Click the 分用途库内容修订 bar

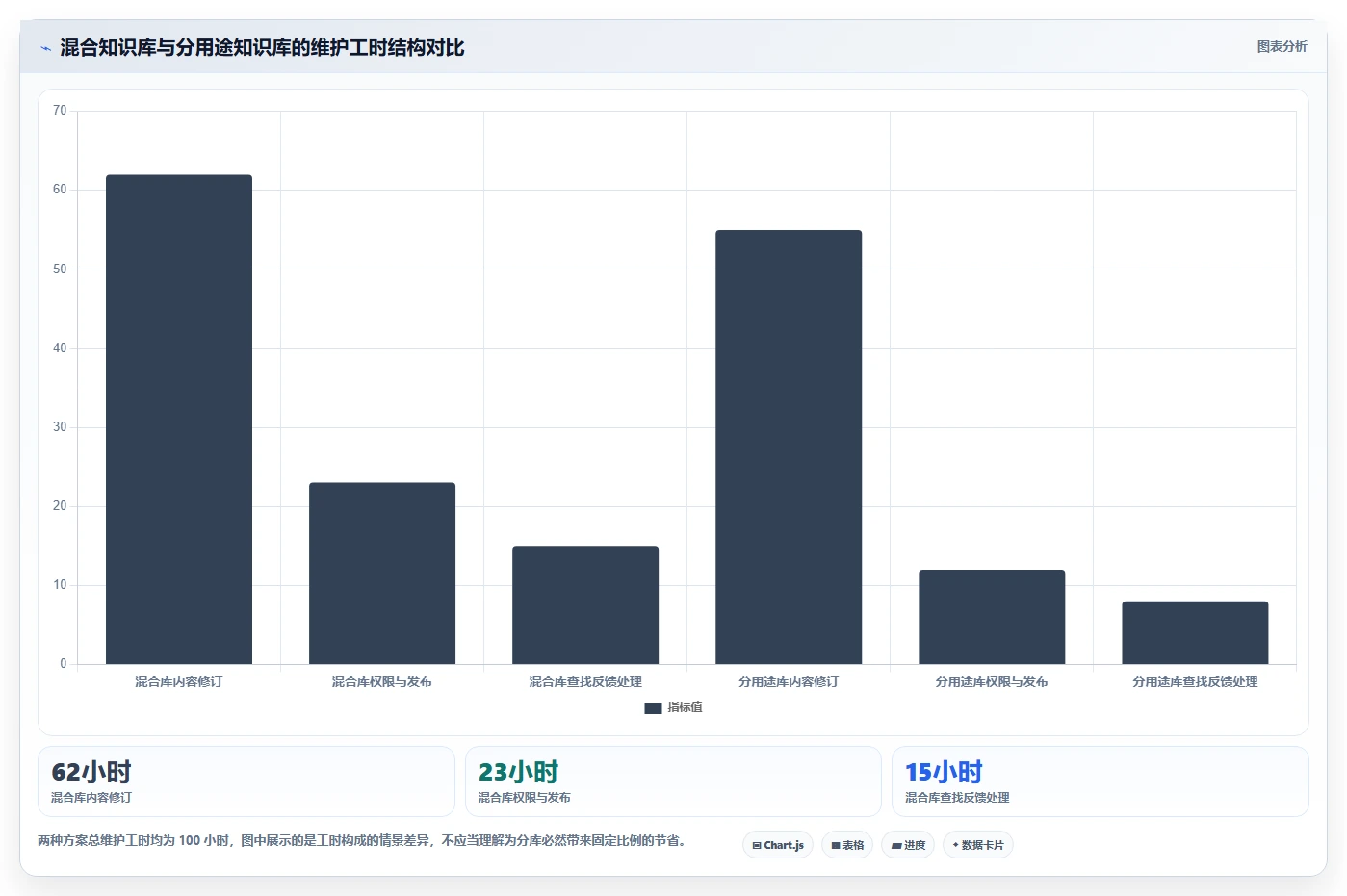(789, 448)
